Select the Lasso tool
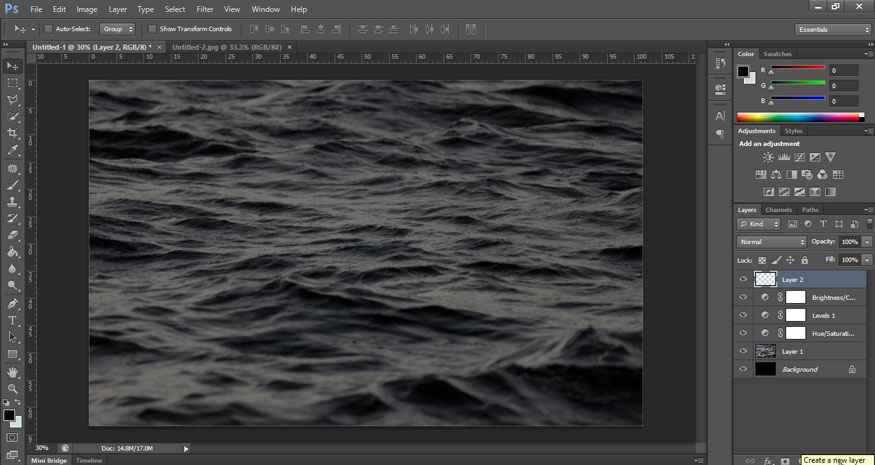The height and width of the screenshot is (465, 875). coord(12,100)
